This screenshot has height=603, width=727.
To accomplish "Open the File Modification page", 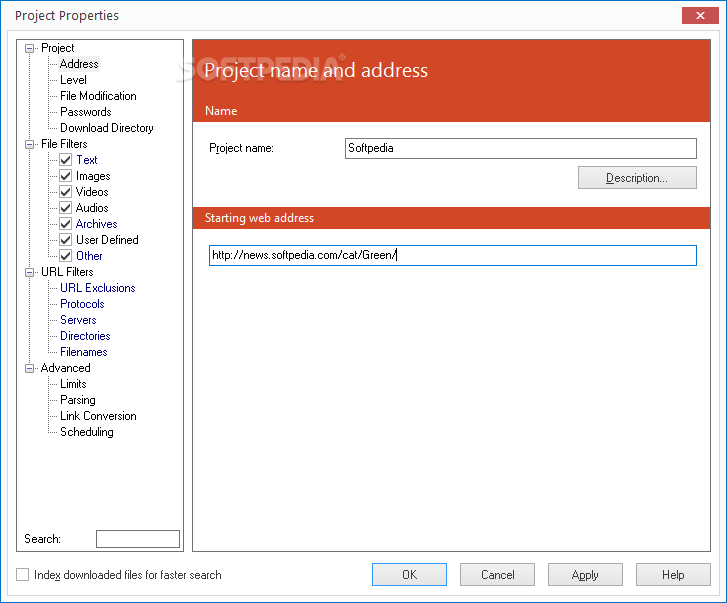I will [98, 96].
